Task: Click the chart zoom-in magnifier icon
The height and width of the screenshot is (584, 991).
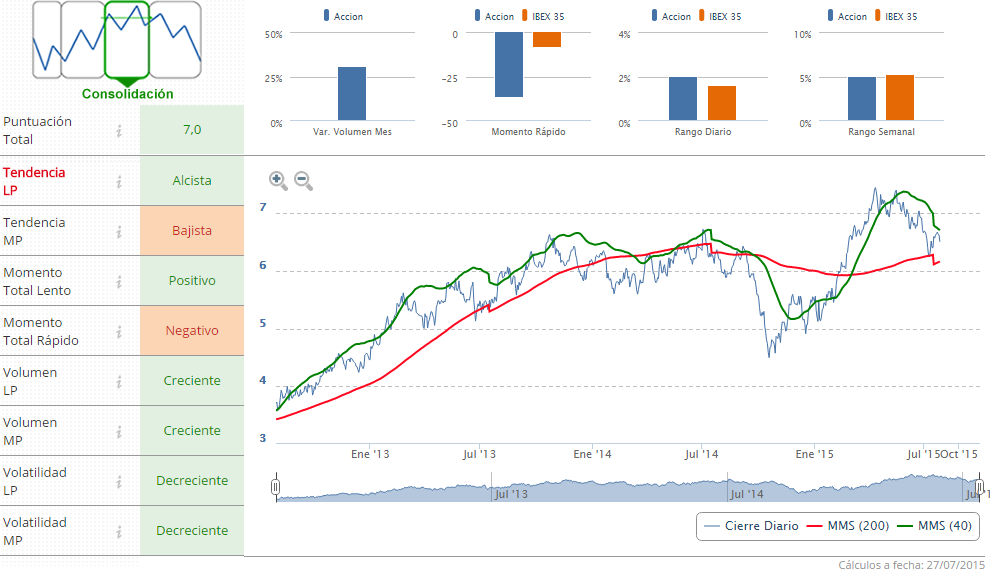Action: 278,181
